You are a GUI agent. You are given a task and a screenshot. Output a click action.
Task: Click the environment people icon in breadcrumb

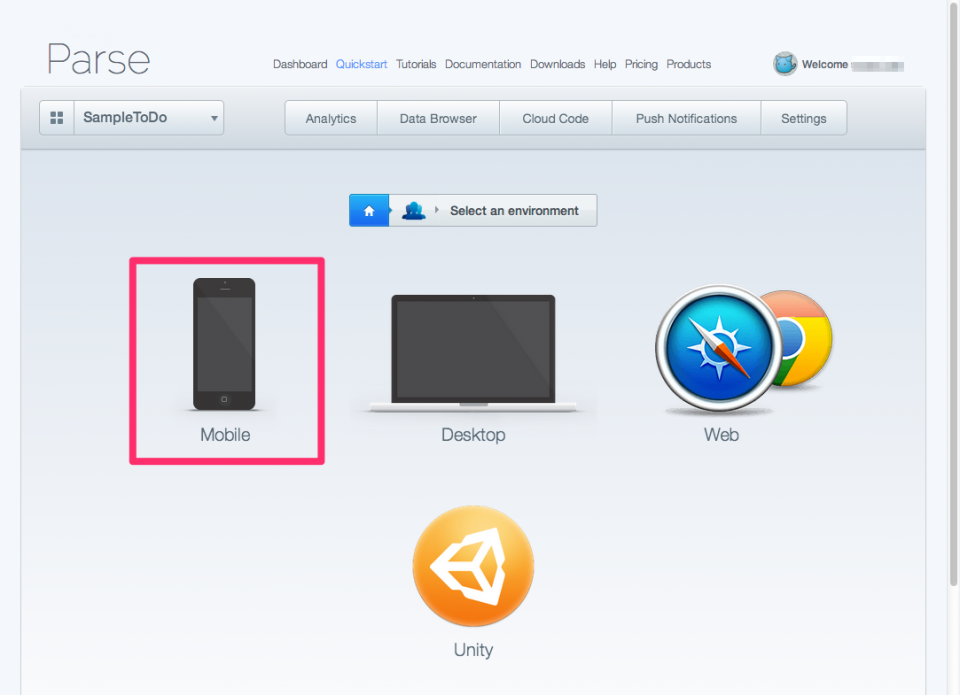413,211
